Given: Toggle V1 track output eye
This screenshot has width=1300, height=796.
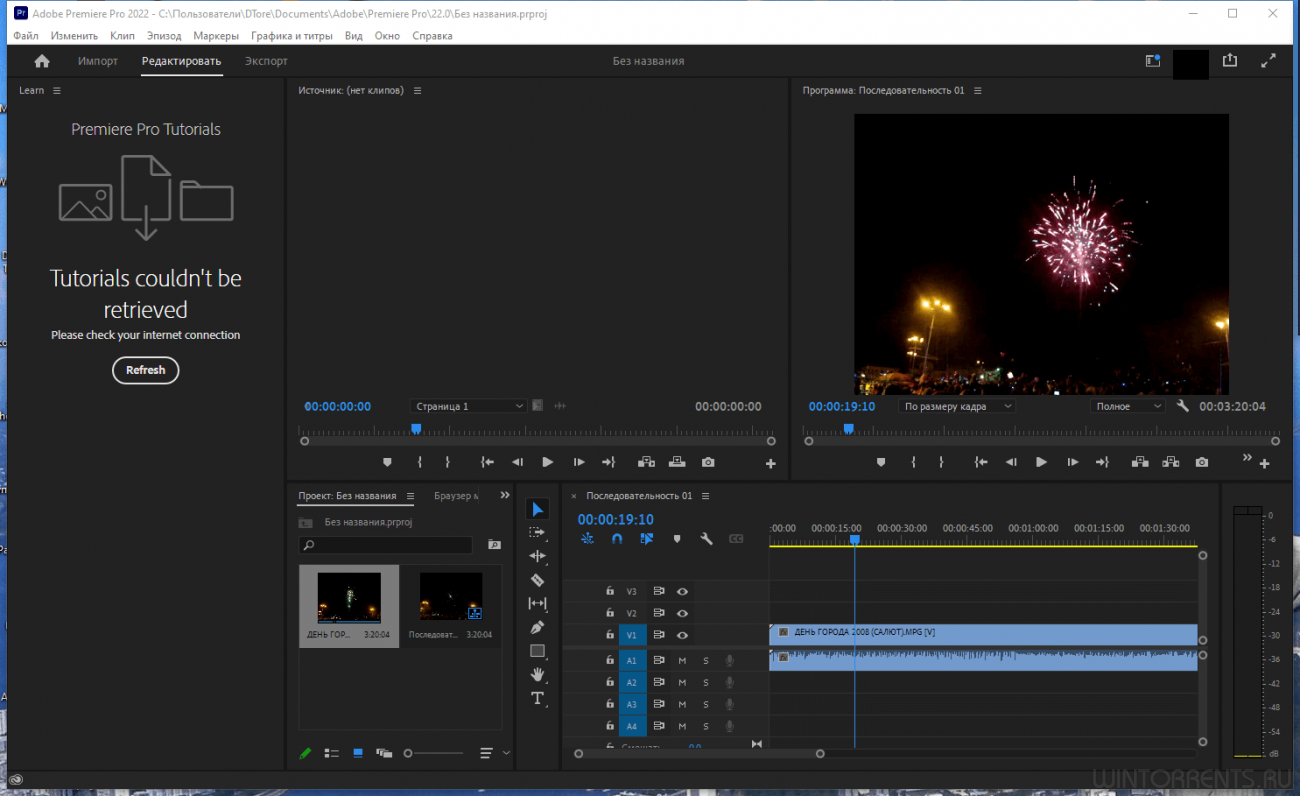Looking at the screenshot, I should (682, 635).
